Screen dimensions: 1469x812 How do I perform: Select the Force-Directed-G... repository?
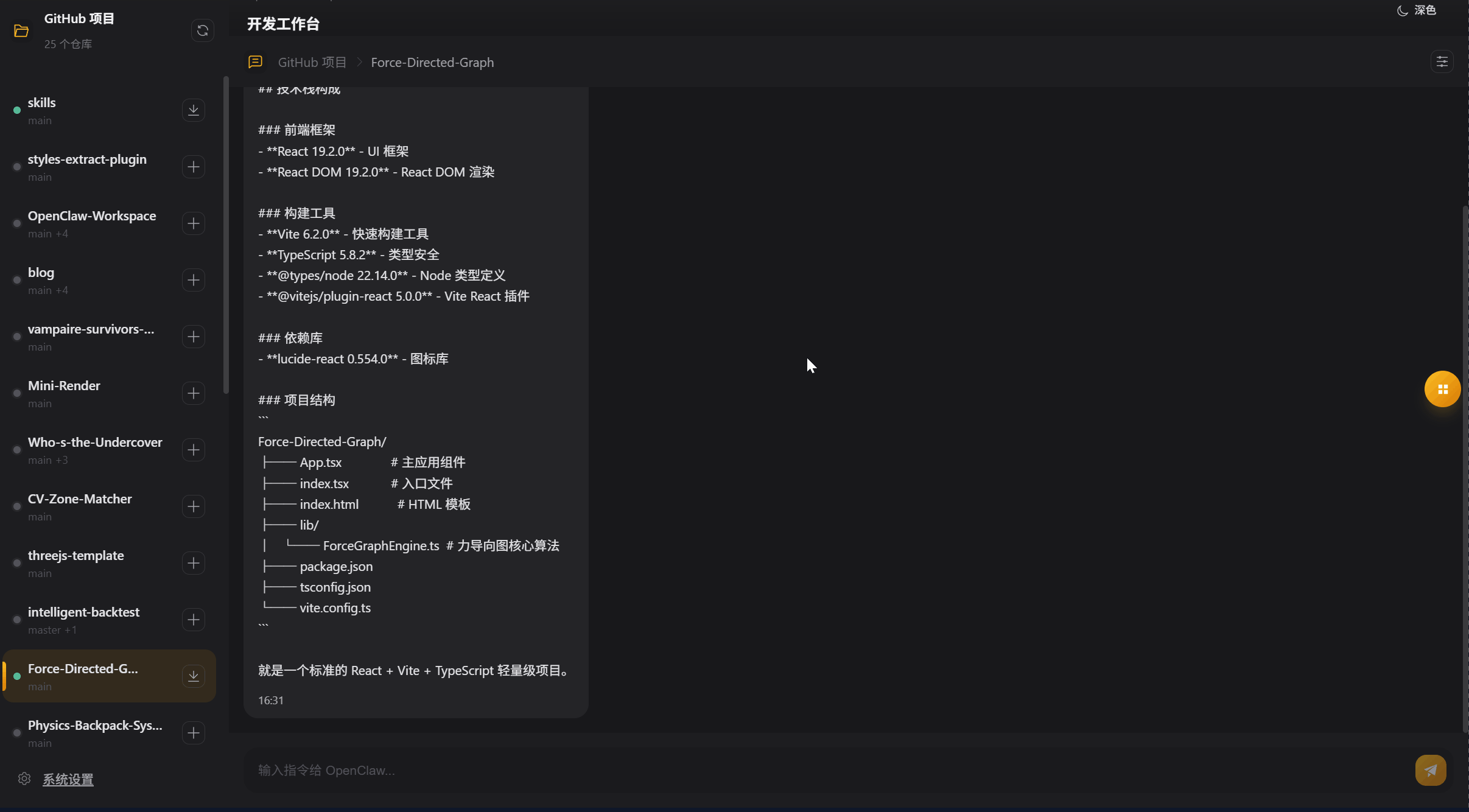pos(110,676)
